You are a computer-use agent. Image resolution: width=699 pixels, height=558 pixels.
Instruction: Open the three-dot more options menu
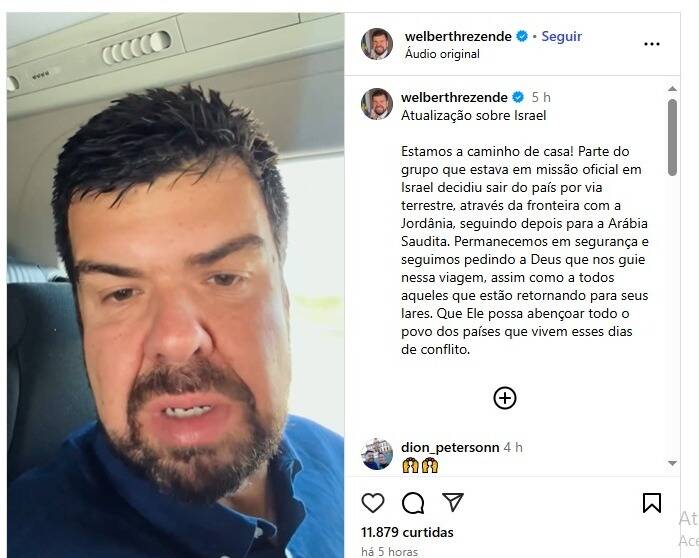[652, 44]
